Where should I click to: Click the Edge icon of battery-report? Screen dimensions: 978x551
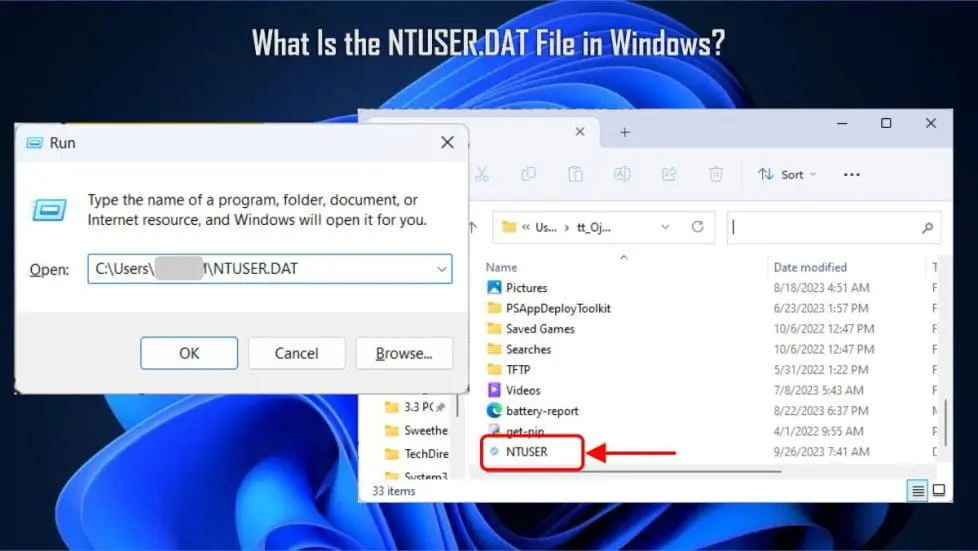pyautogui.click(x=494, y=411)
